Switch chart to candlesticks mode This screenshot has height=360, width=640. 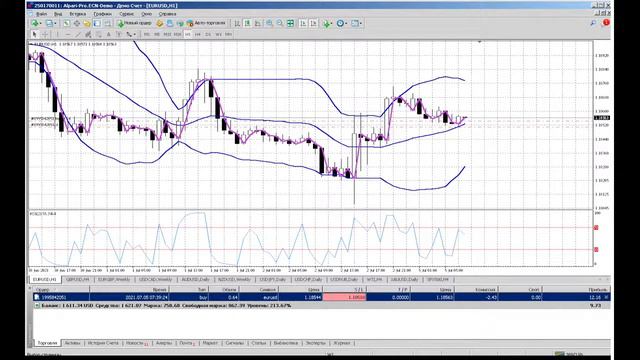[247, 23]
